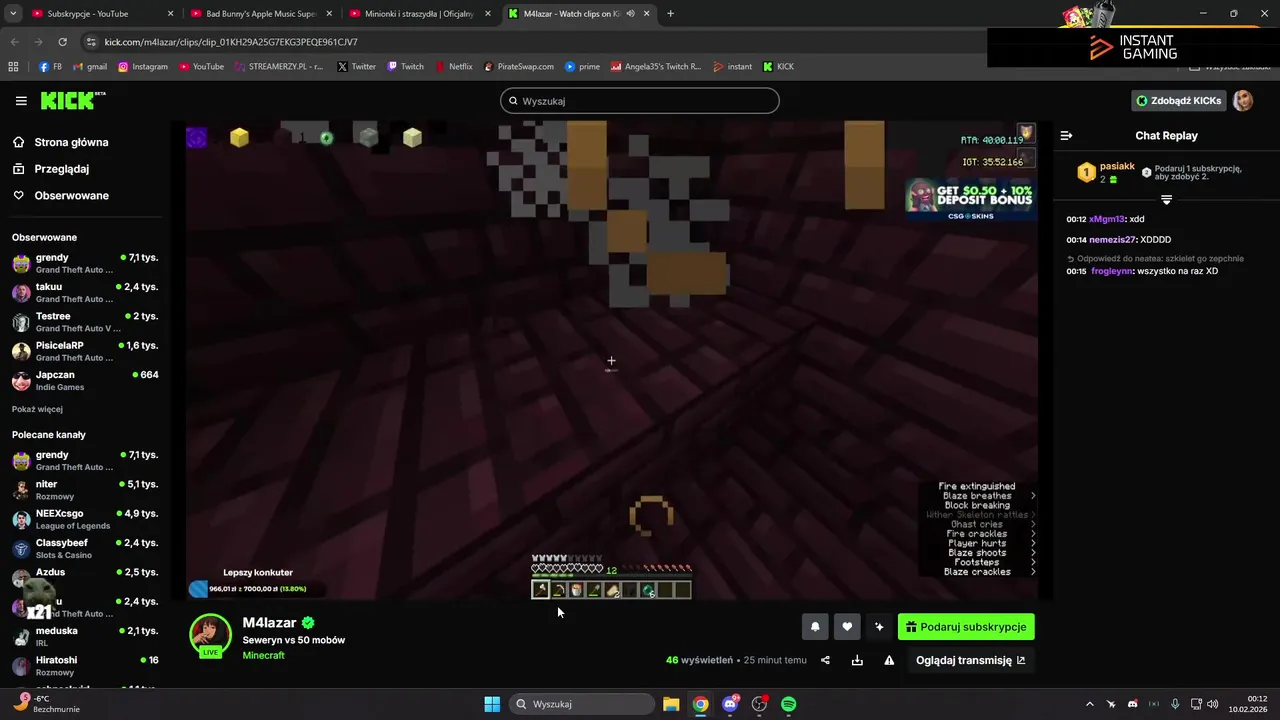Collapse the Chat Replay panel
The height and width of the screenshot is (720, 1280).
(1066, 135)
